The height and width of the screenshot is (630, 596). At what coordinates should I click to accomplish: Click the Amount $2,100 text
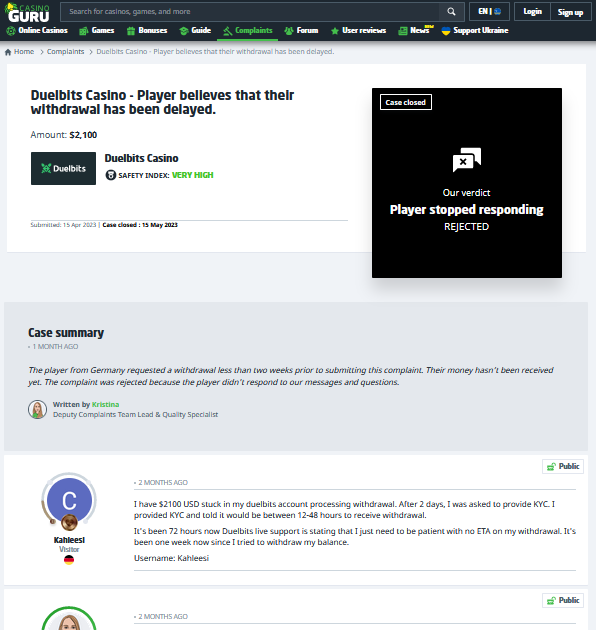click(x=63, y=135)
